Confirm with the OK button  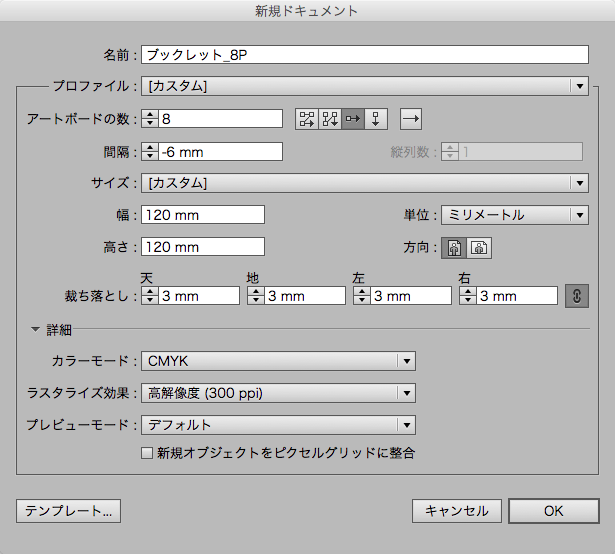(x=554, y=511)
